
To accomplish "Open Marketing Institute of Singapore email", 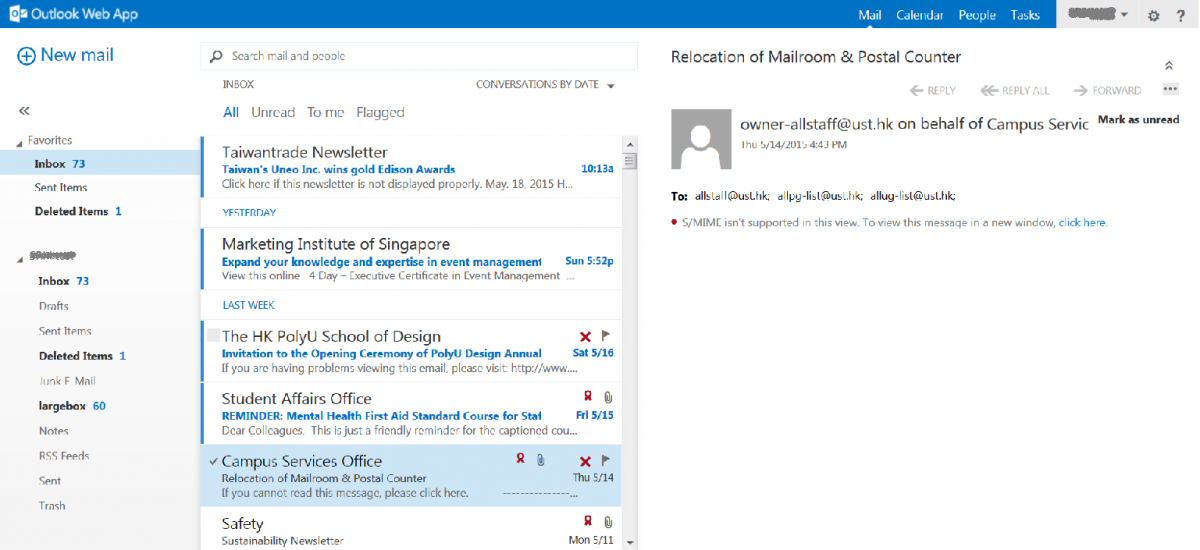I will click(x=410, y=259).
